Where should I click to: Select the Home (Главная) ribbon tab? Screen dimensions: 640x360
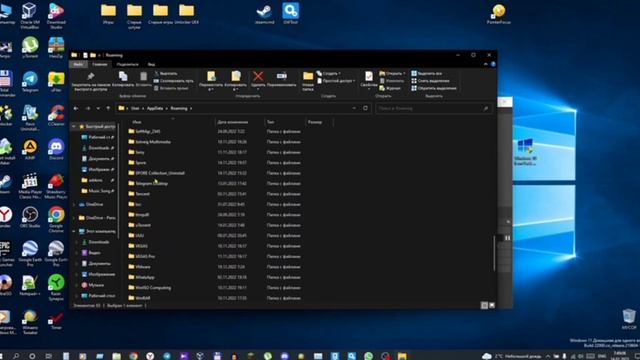point(100,64)
